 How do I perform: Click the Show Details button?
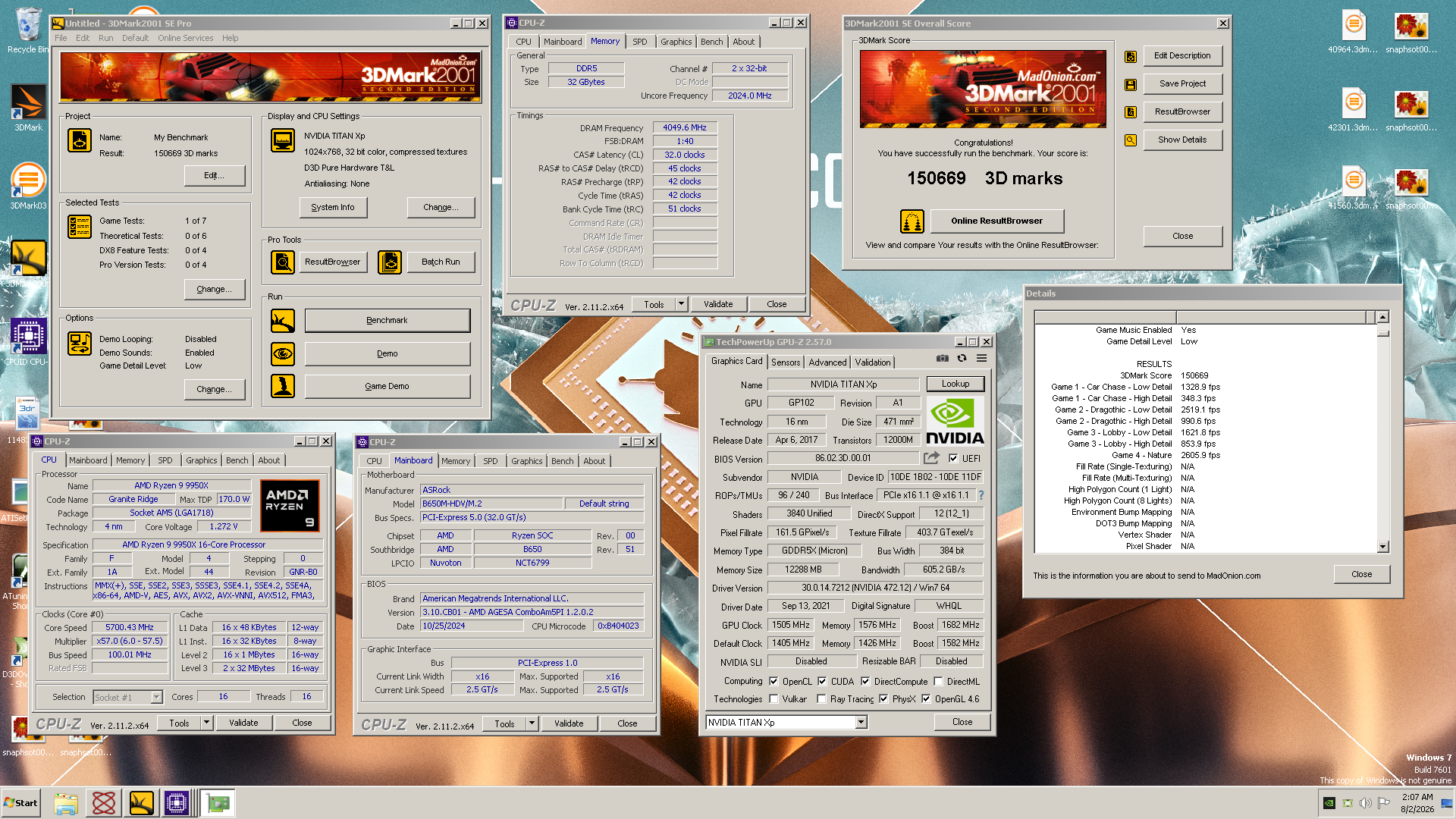1182,140
